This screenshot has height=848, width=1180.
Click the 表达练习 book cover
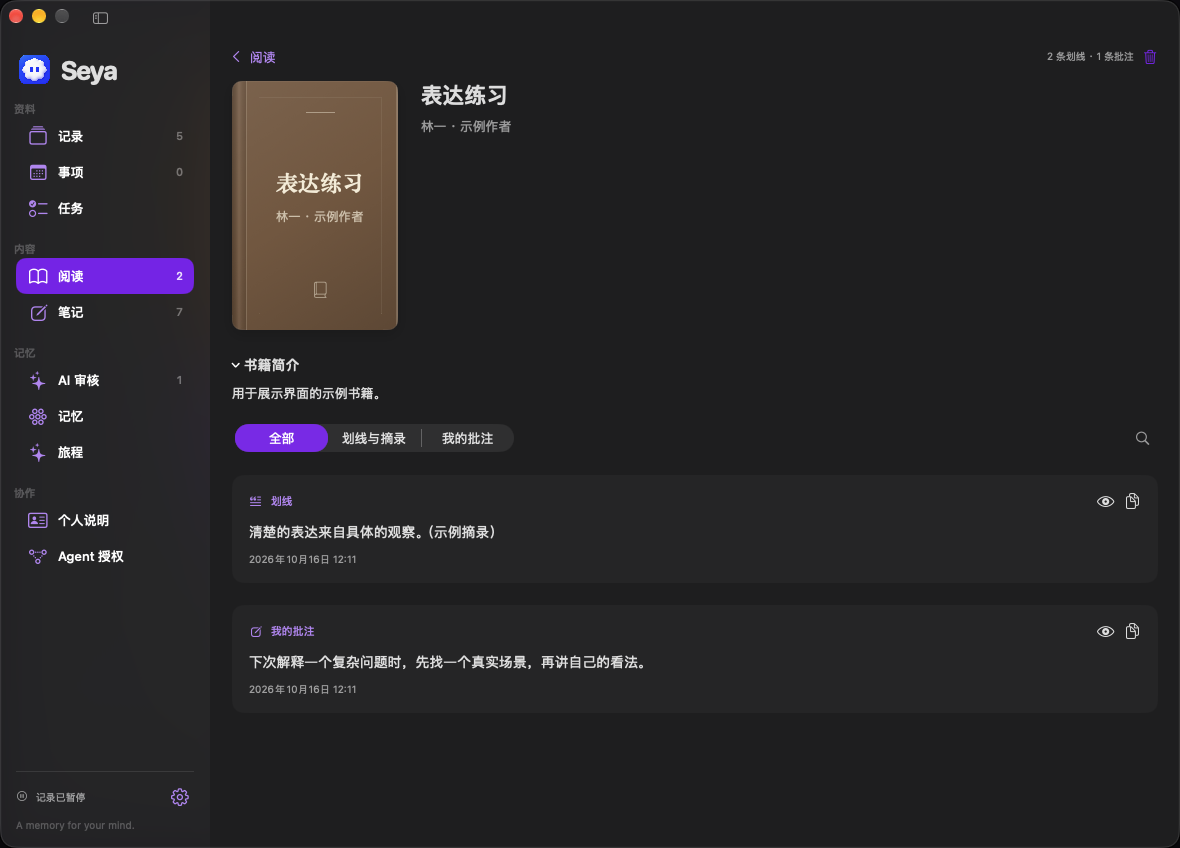tap(315, 205)
